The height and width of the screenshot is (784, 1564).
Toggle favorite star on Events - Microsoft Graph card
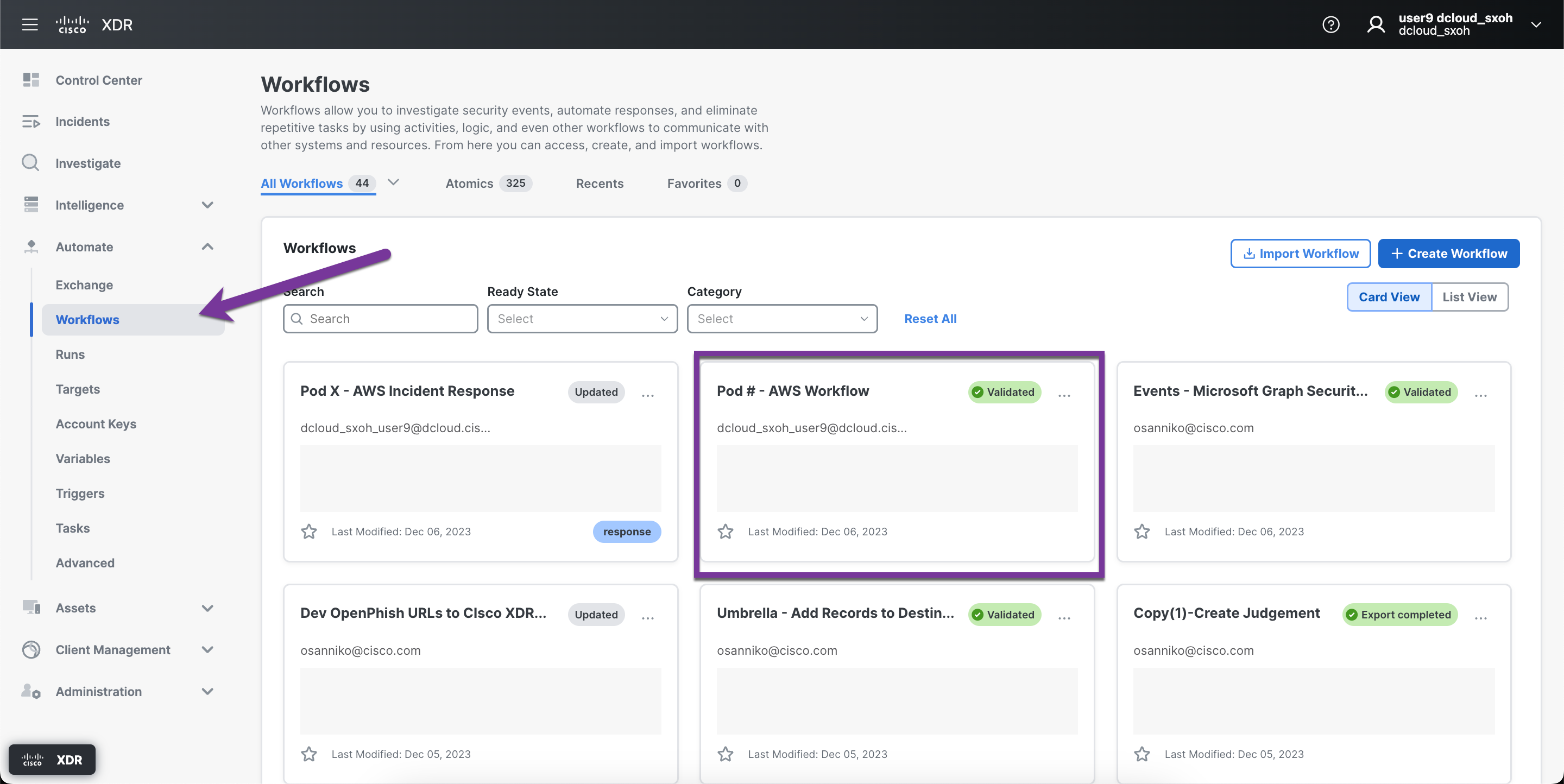point(1142,532)
